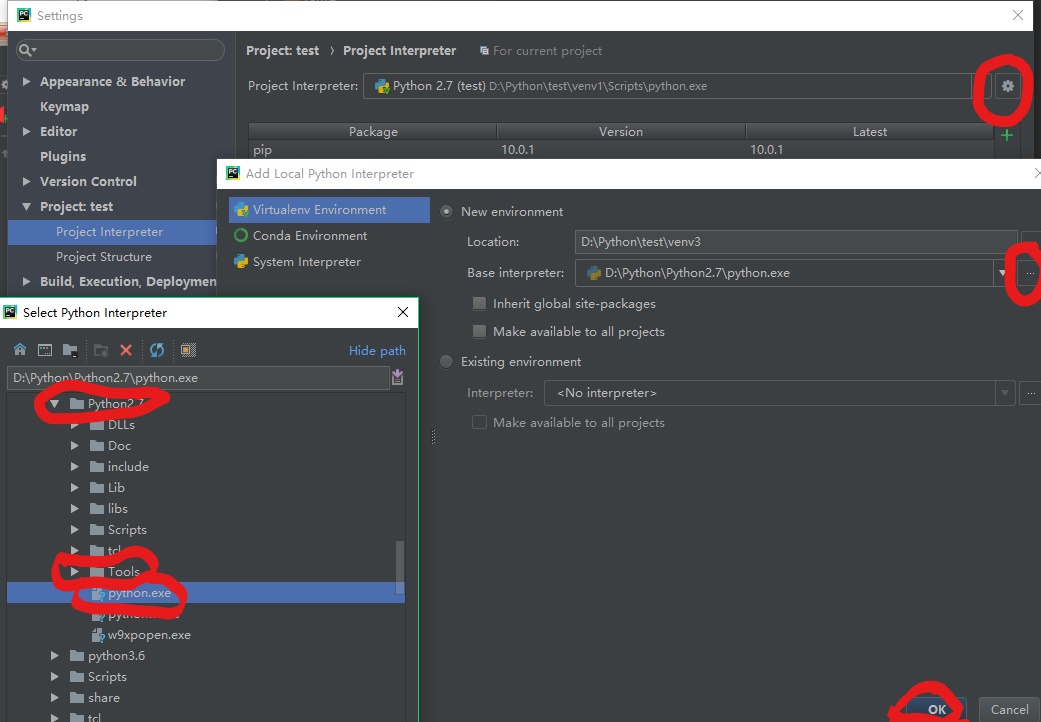Screen dimensions: 1041x722
Task: Expand the DLLs folder
Action: (74, 425)
